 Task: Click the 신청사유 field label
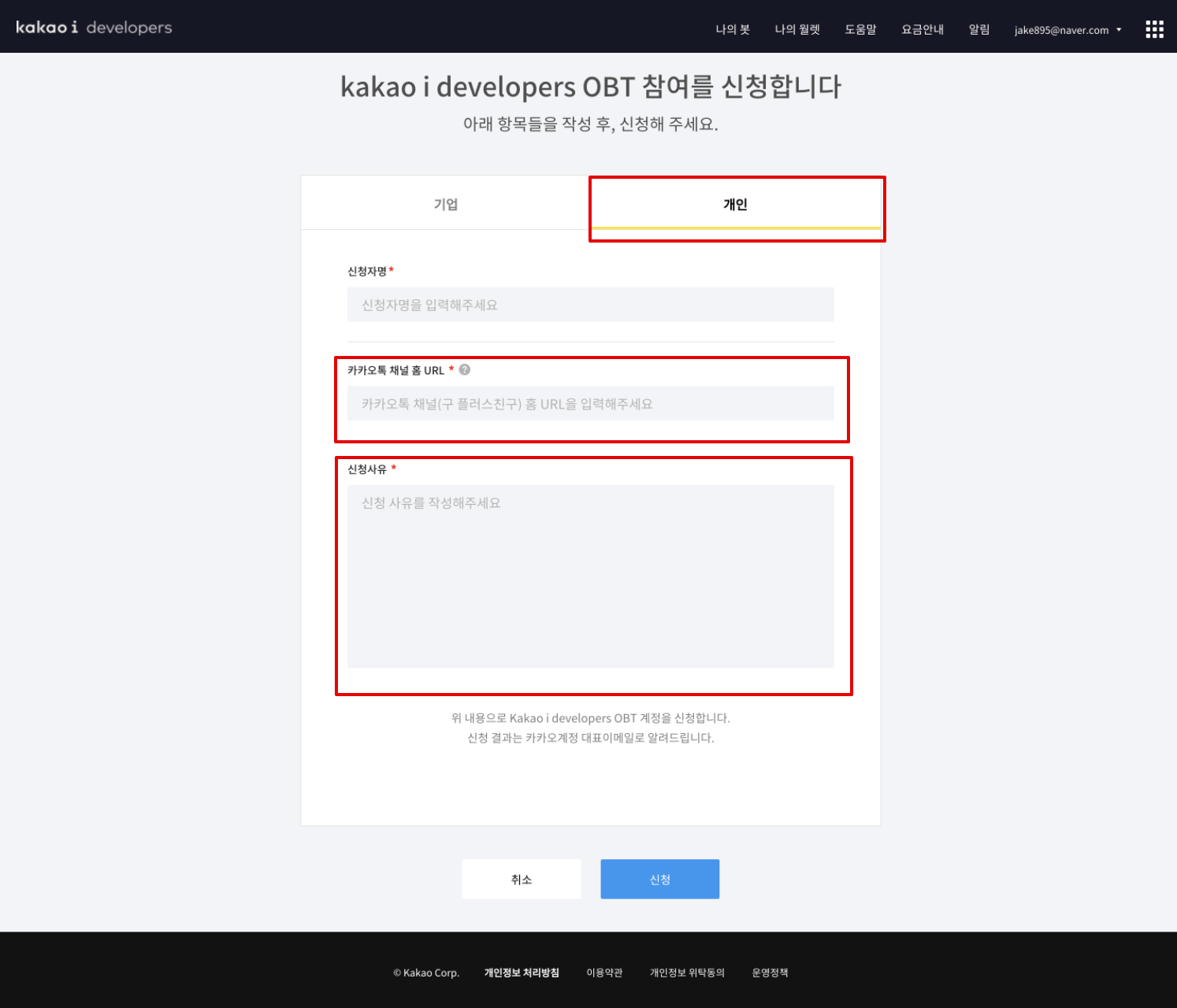[367, 469]
